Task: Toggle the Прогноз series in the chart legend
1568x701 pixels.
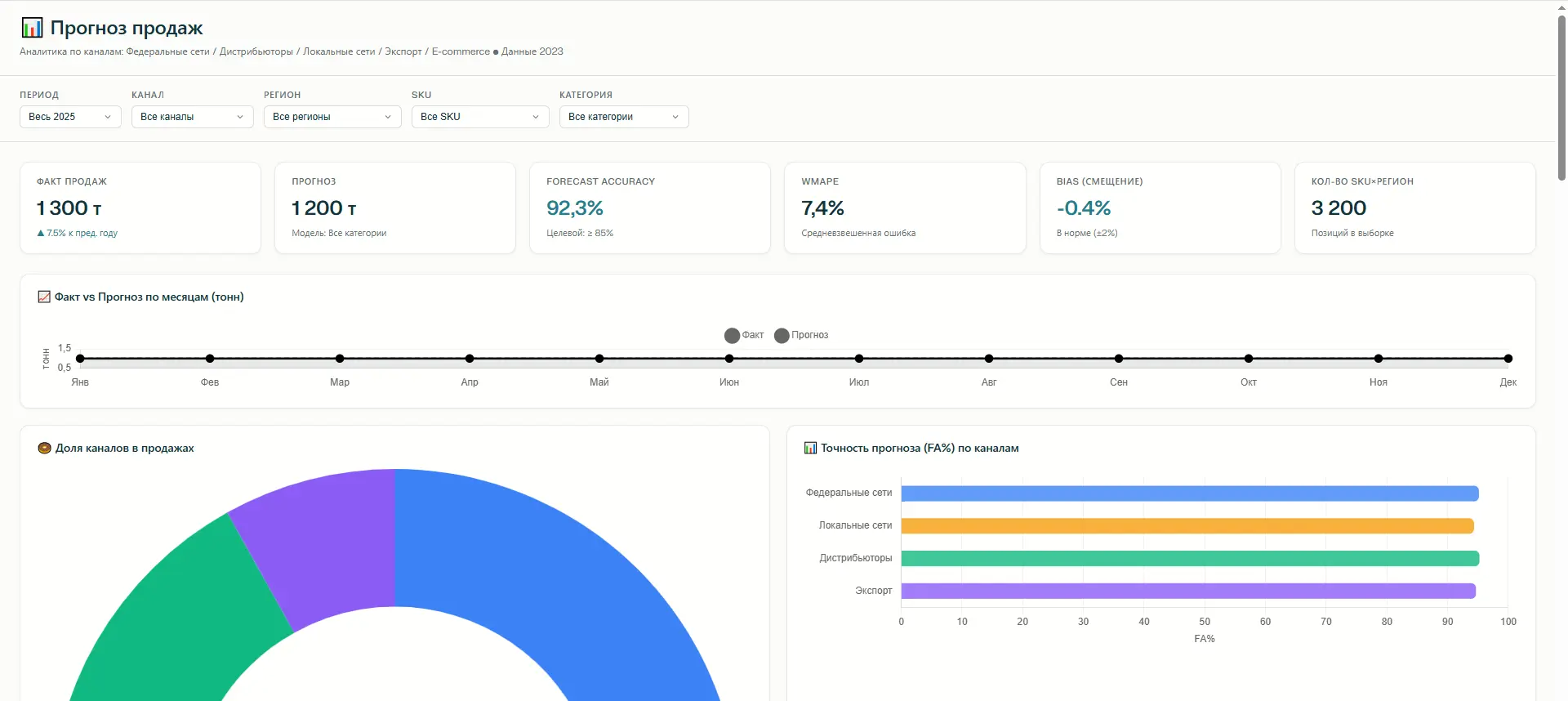Action: click(x=801, y=335)
